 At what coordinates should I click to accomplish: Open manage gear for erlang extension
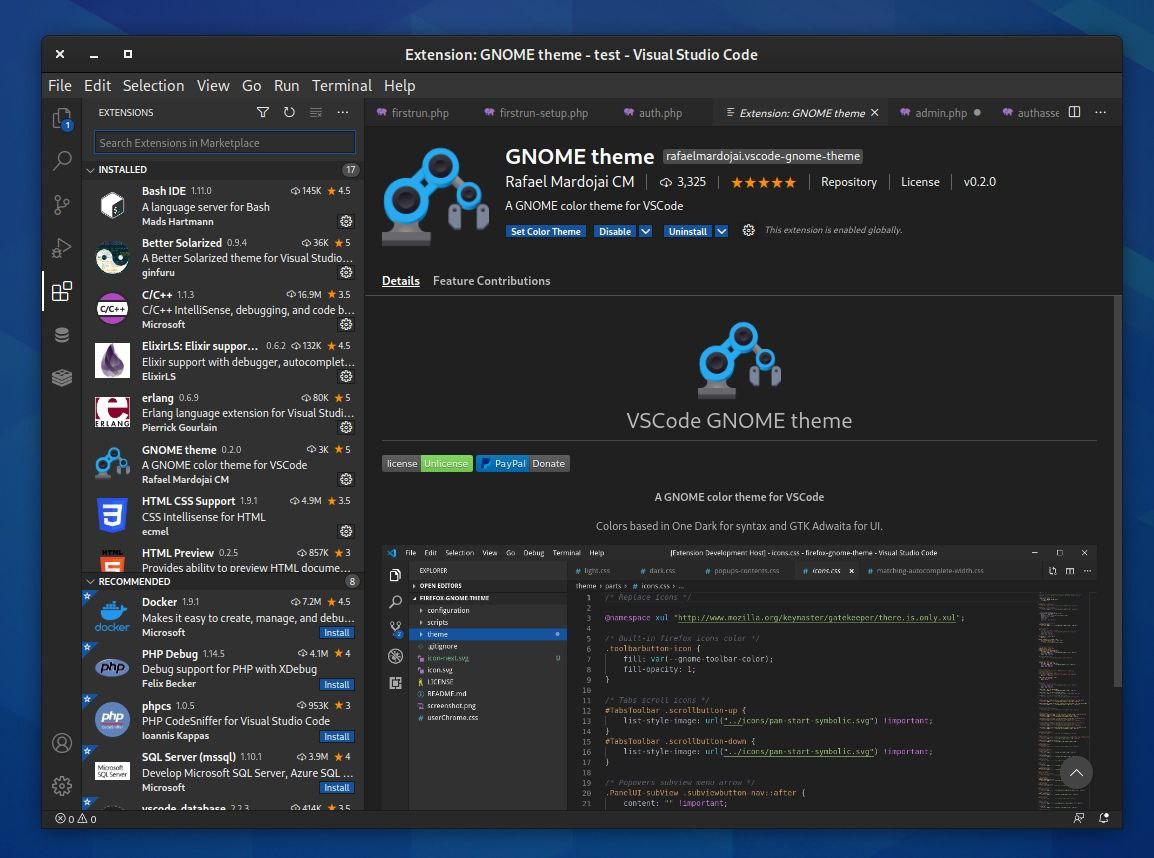[x=346, y=428]
